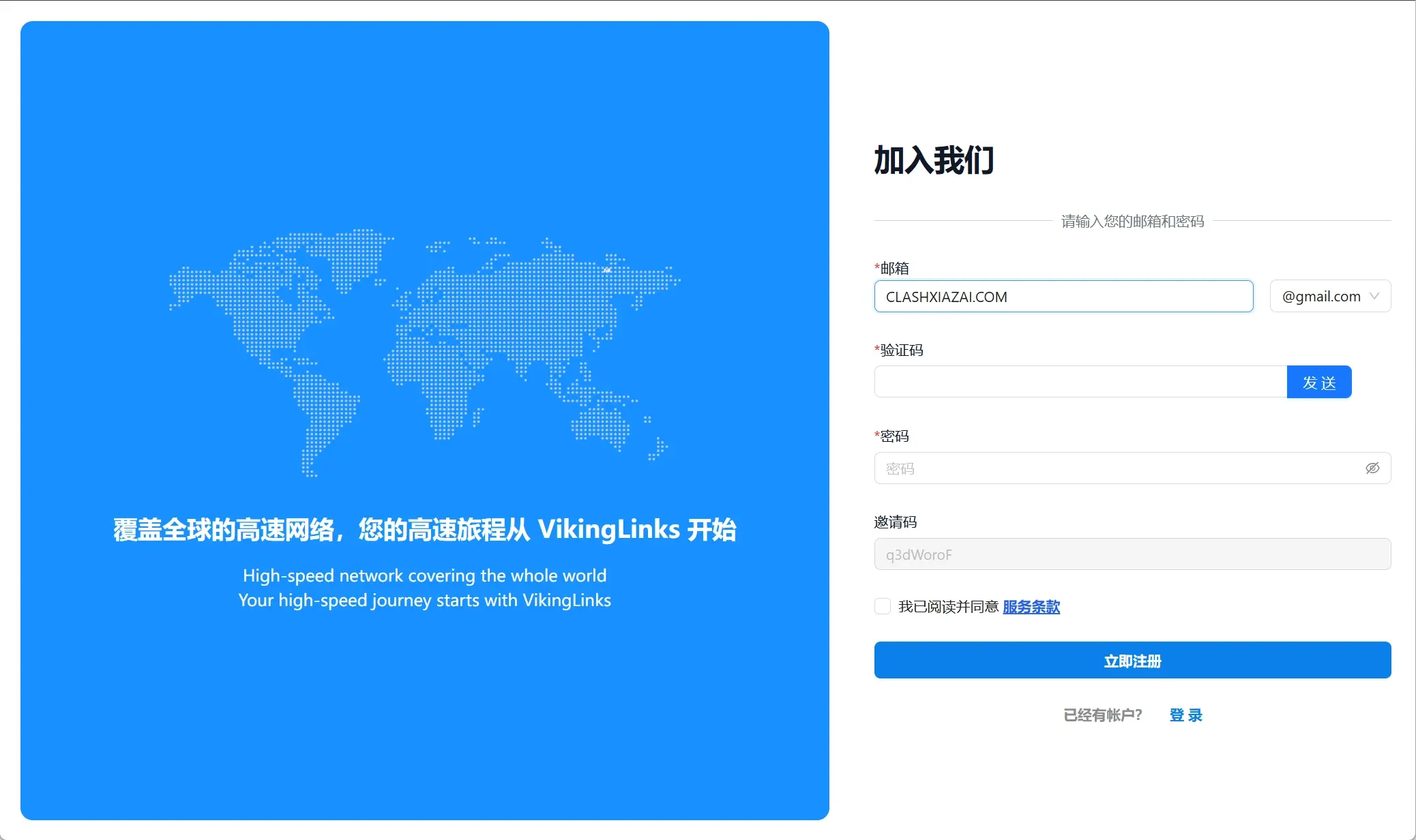Click into the 密码 password field

pyautogui.click(x=1119, y=468)
